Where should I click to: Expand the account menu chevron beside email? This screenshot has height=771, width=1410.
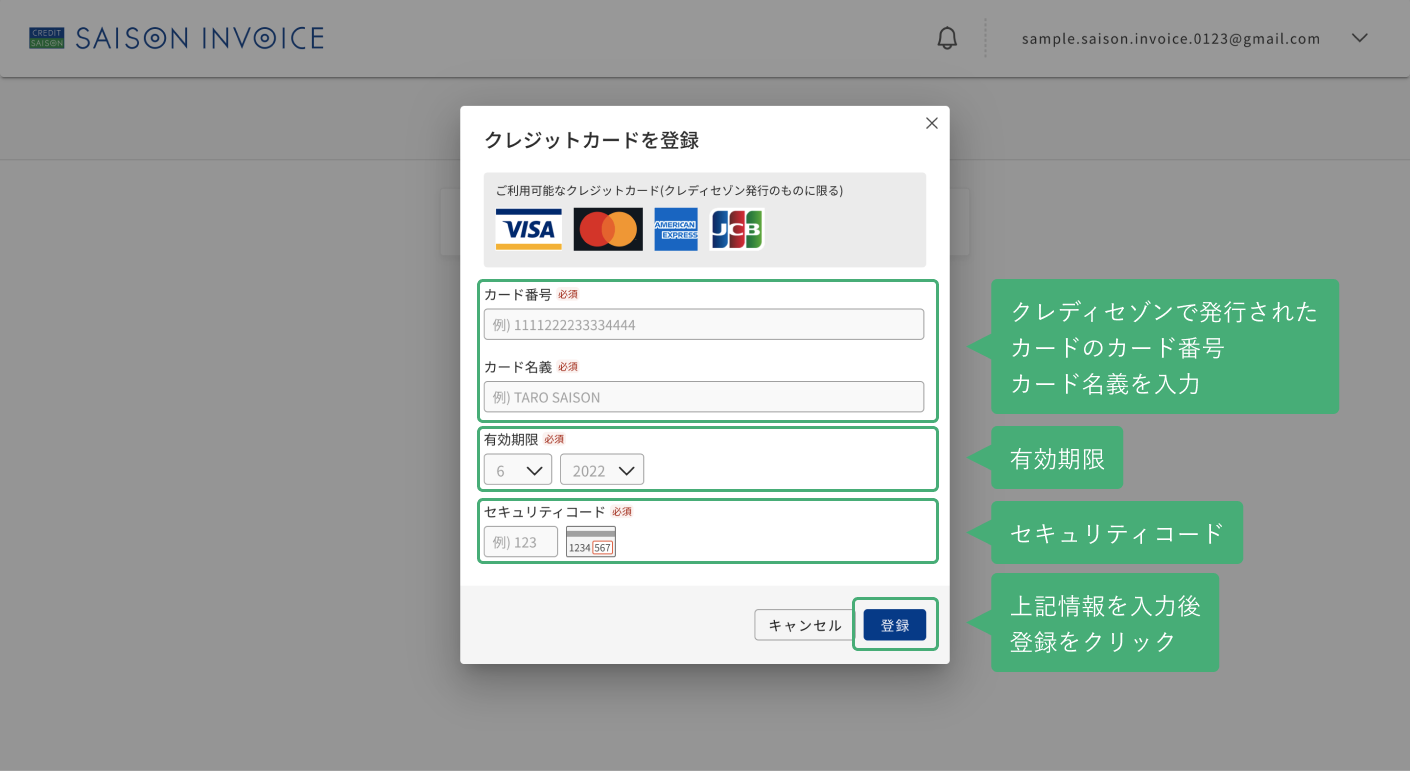pyautogui.click(x=1359, y=38)
